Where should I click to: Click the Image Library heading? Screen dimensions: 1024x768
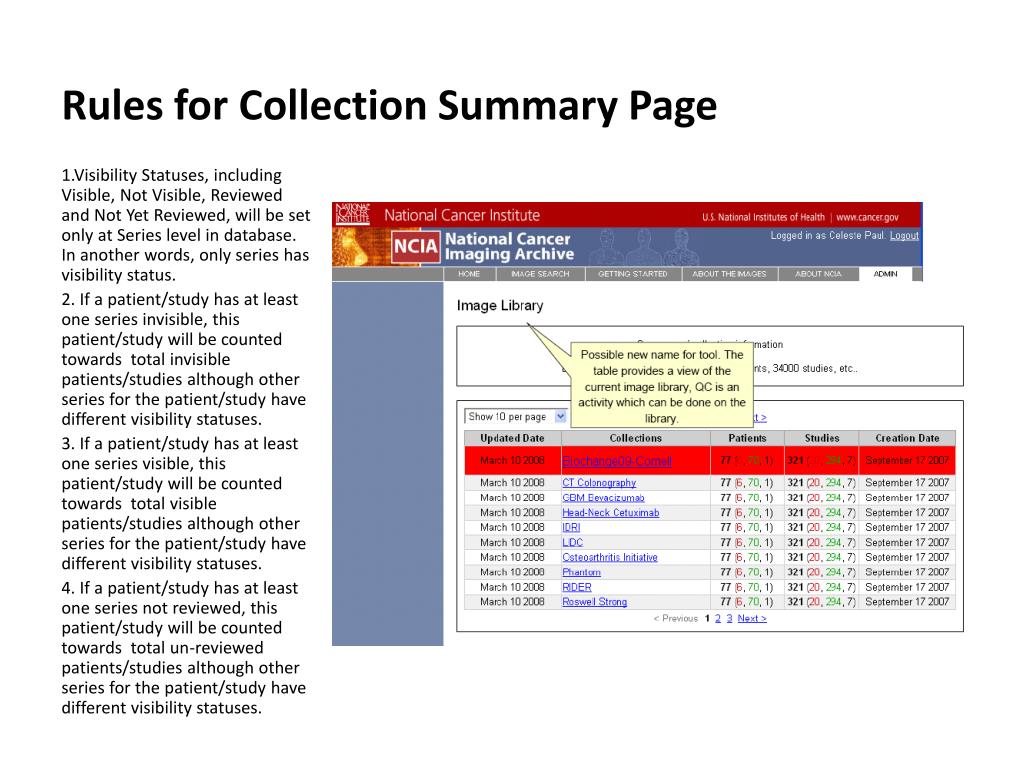(500, 306)
